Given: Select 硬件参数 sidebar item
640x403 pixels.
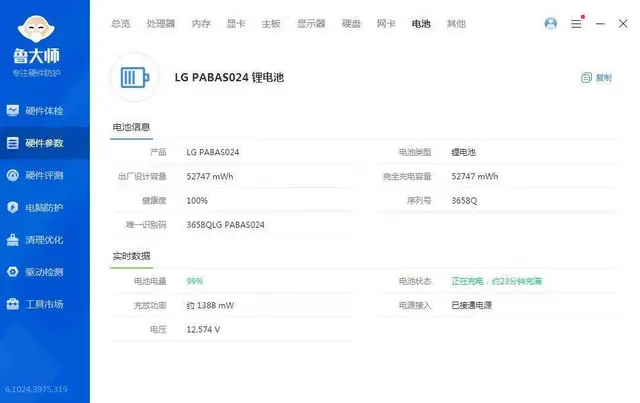Looking at the screenshot, I should [x=45, y=143].
